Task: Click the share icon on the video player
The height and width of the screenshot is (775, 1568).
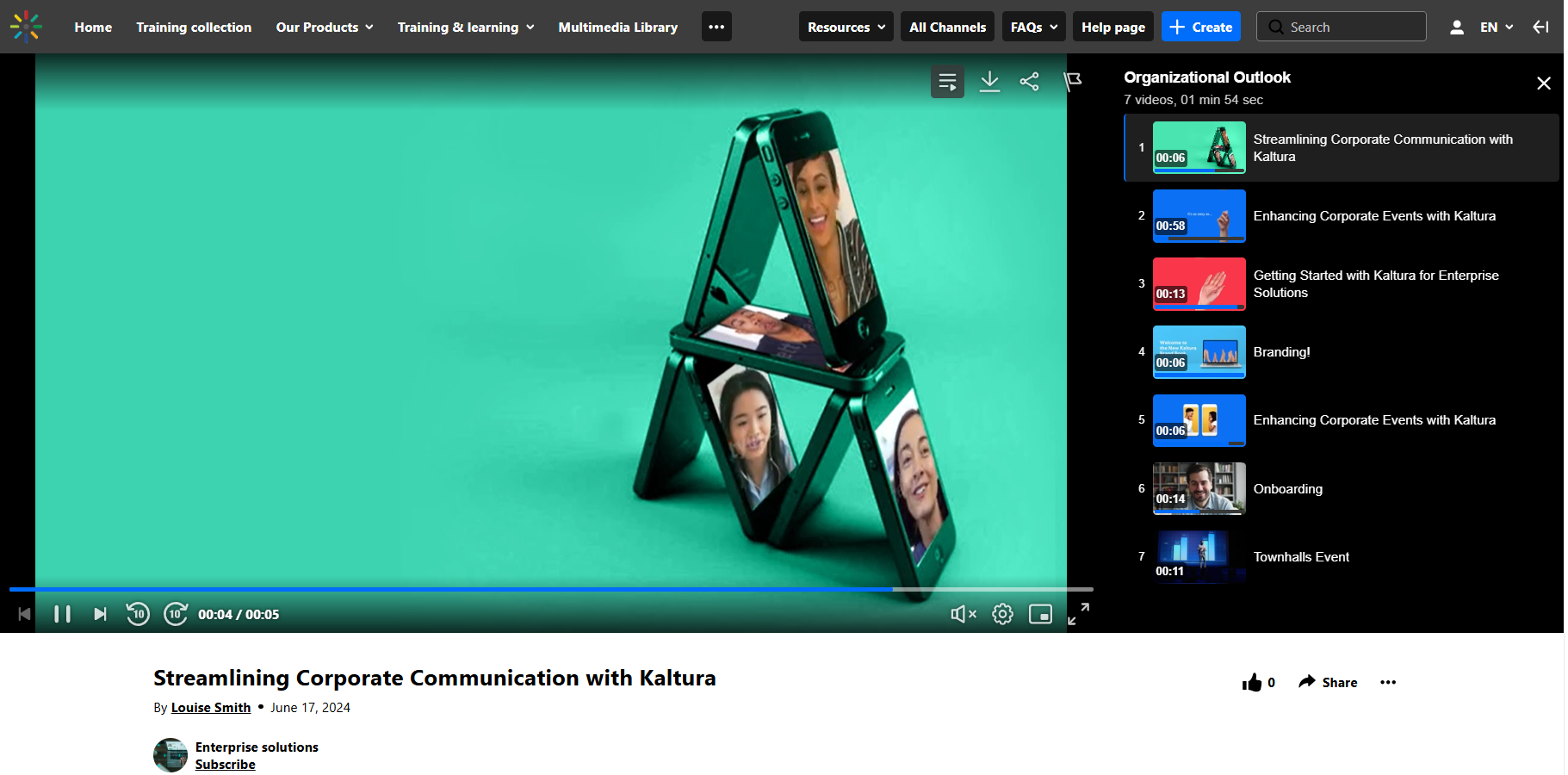Action: [x=1030, y=82]
